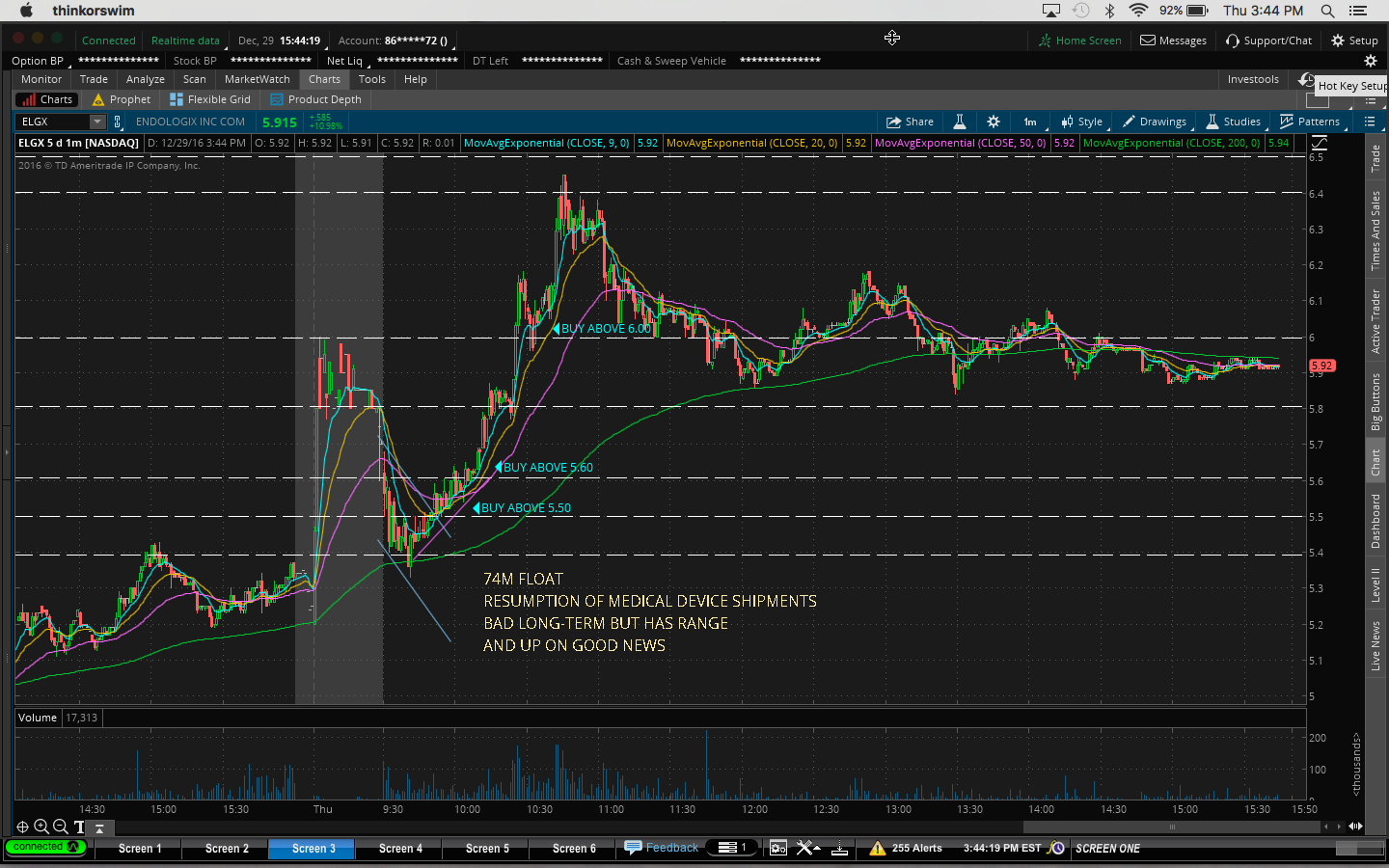
Task: Select the ELGX symbol input field
Action: click(x=52, y=122)
